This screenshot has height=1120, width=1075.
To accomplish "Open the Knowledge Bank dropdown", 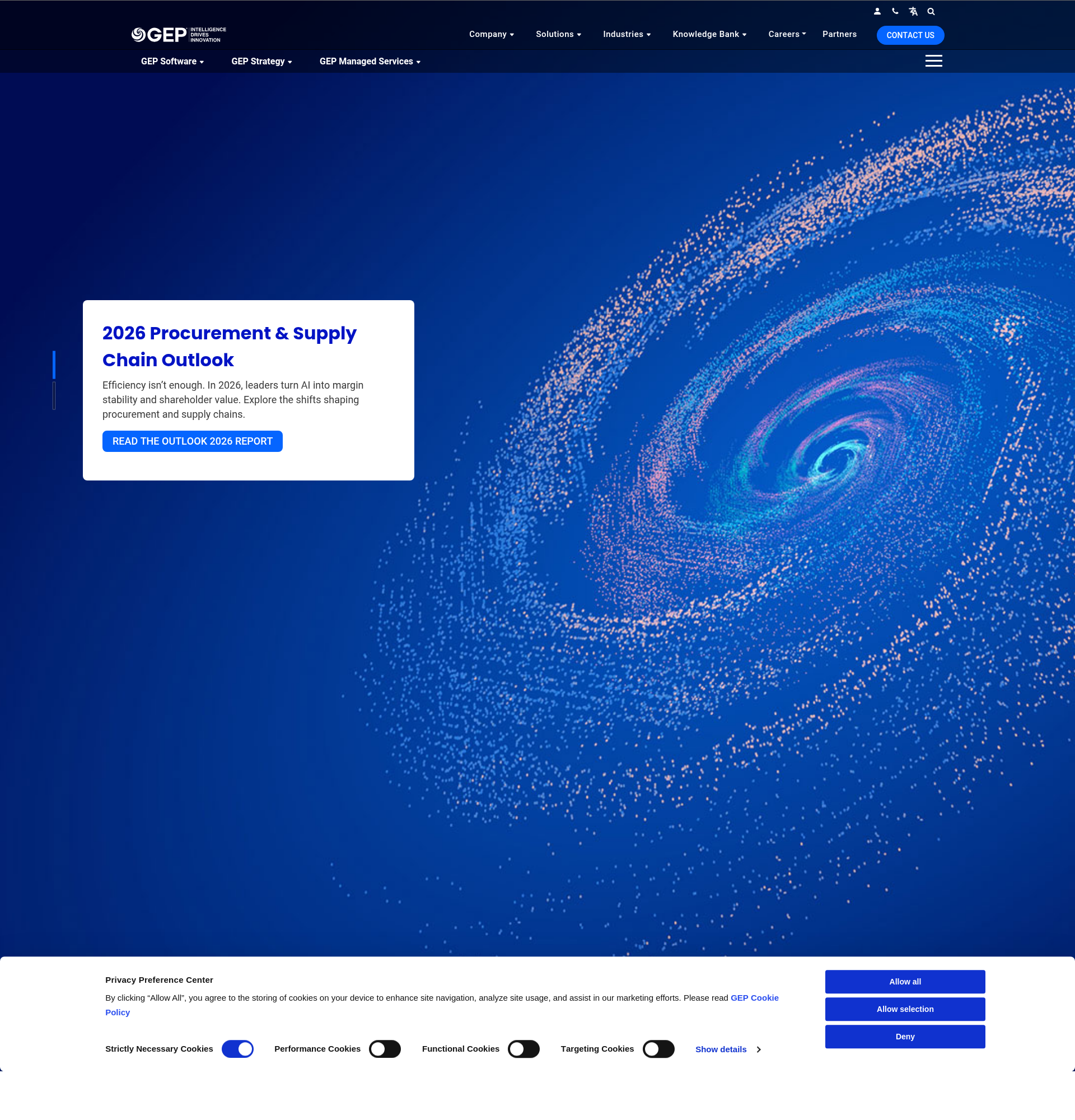I will [709, 34].
